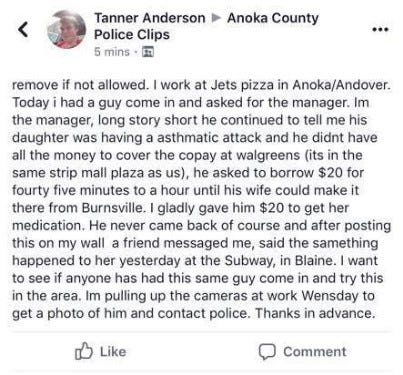
Task: Tap the Comment text label
Action: [x=315, y=352]
